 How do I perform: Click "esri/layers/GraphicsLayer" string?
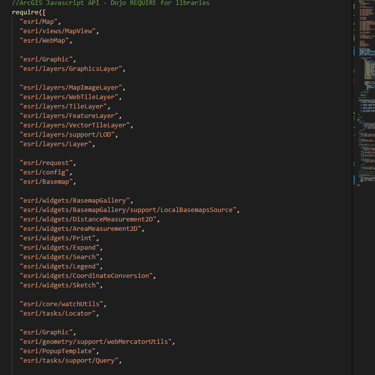[71, 69]
